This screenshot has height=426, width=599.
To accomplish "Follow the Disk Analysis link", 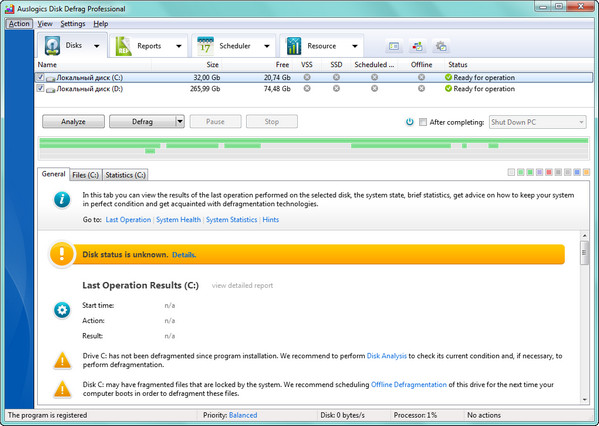I will pyautogui.click(x=387, y=356).
